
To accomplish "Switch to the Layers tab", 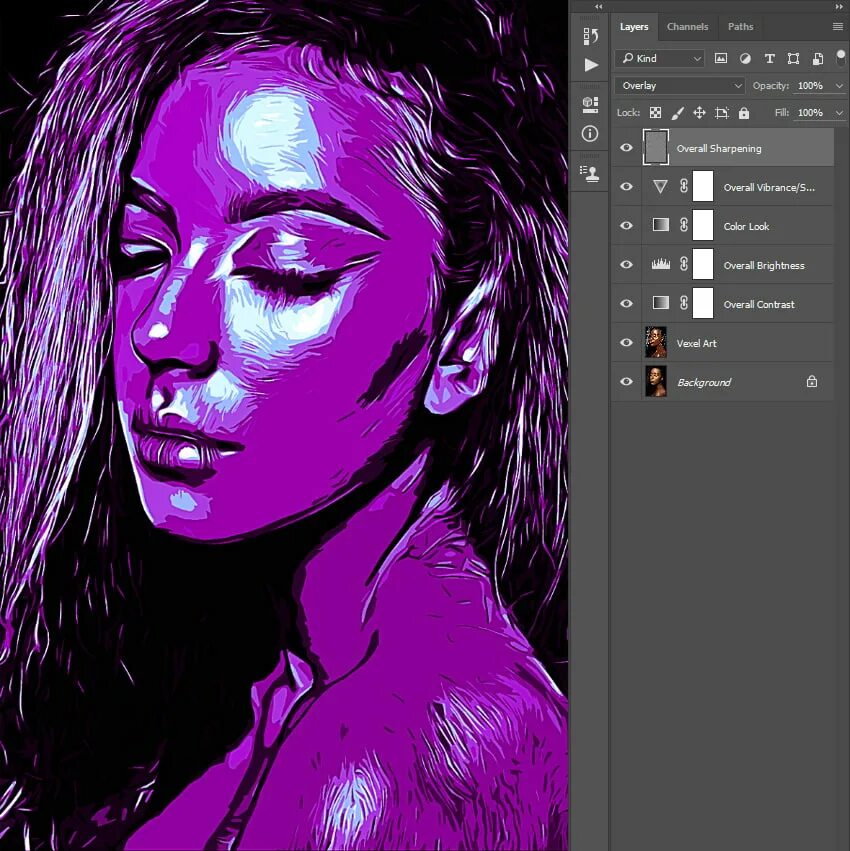I will 634,27.
